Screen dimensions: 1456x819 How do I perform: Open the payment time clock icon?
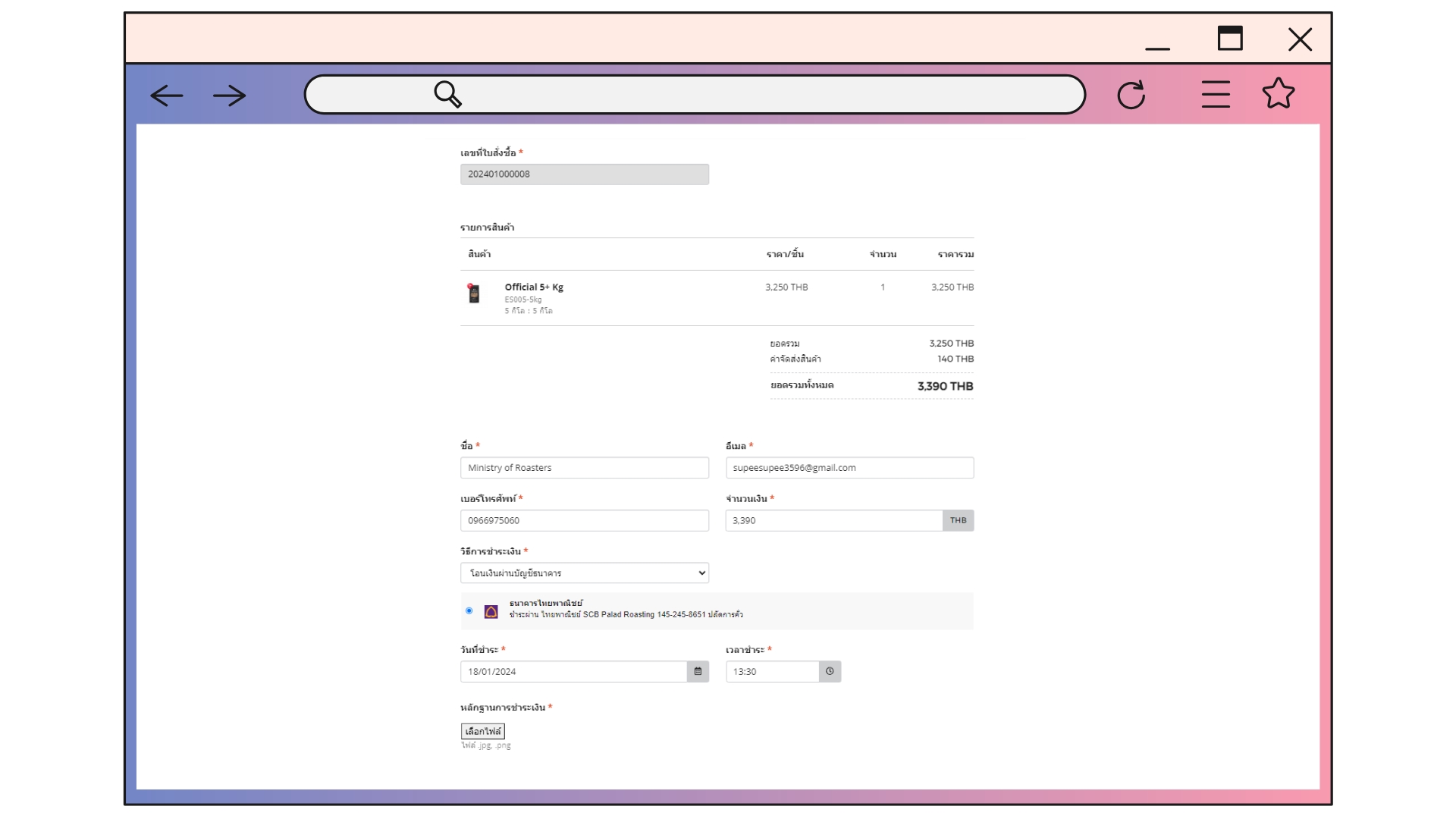(830, 671)
